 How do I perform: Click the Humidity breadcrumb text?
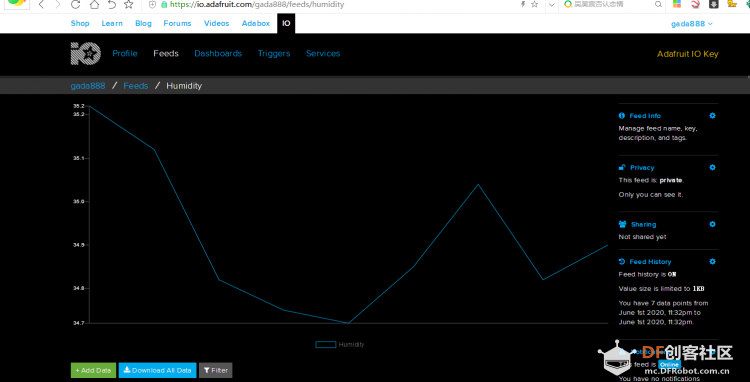tap(184, 86)
